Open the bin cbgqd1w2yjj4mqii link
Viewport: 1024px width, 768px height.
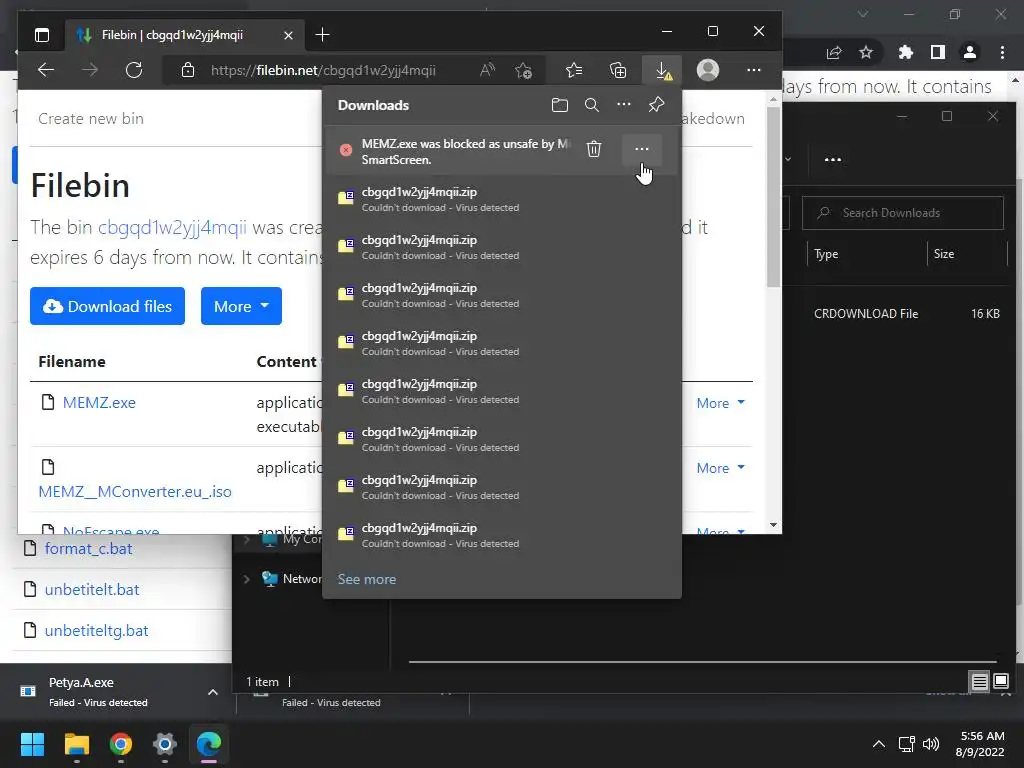172,227
